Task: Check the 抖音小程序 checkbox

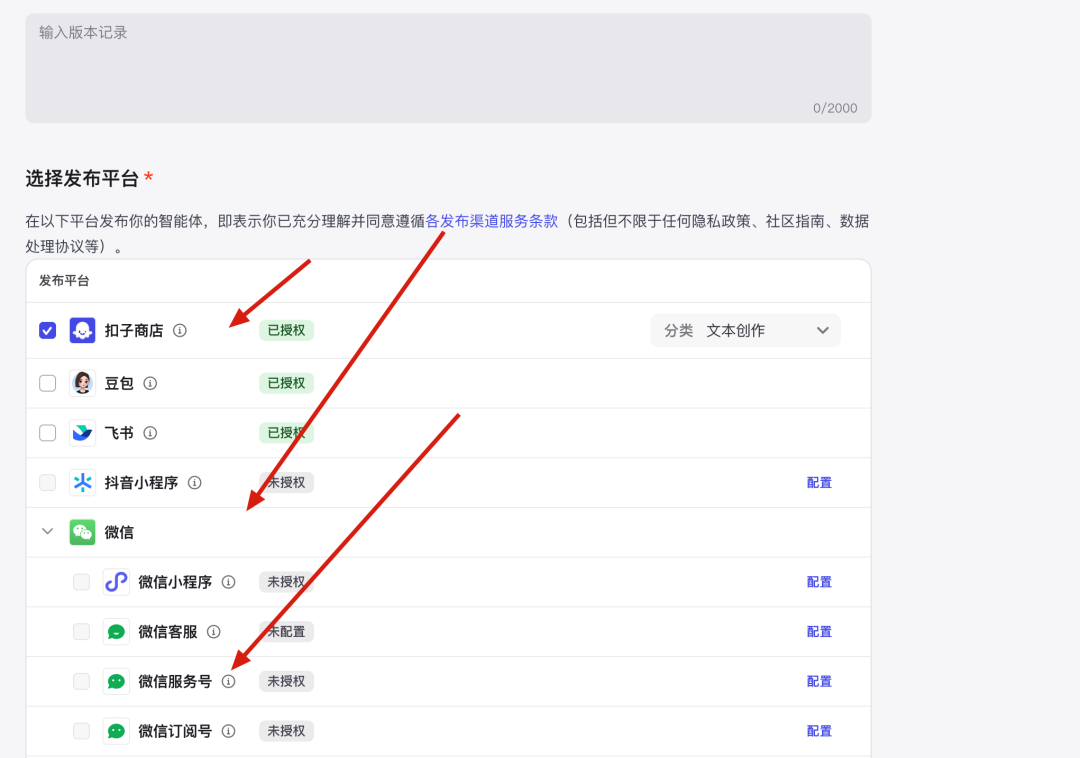Action: [48, 483]
